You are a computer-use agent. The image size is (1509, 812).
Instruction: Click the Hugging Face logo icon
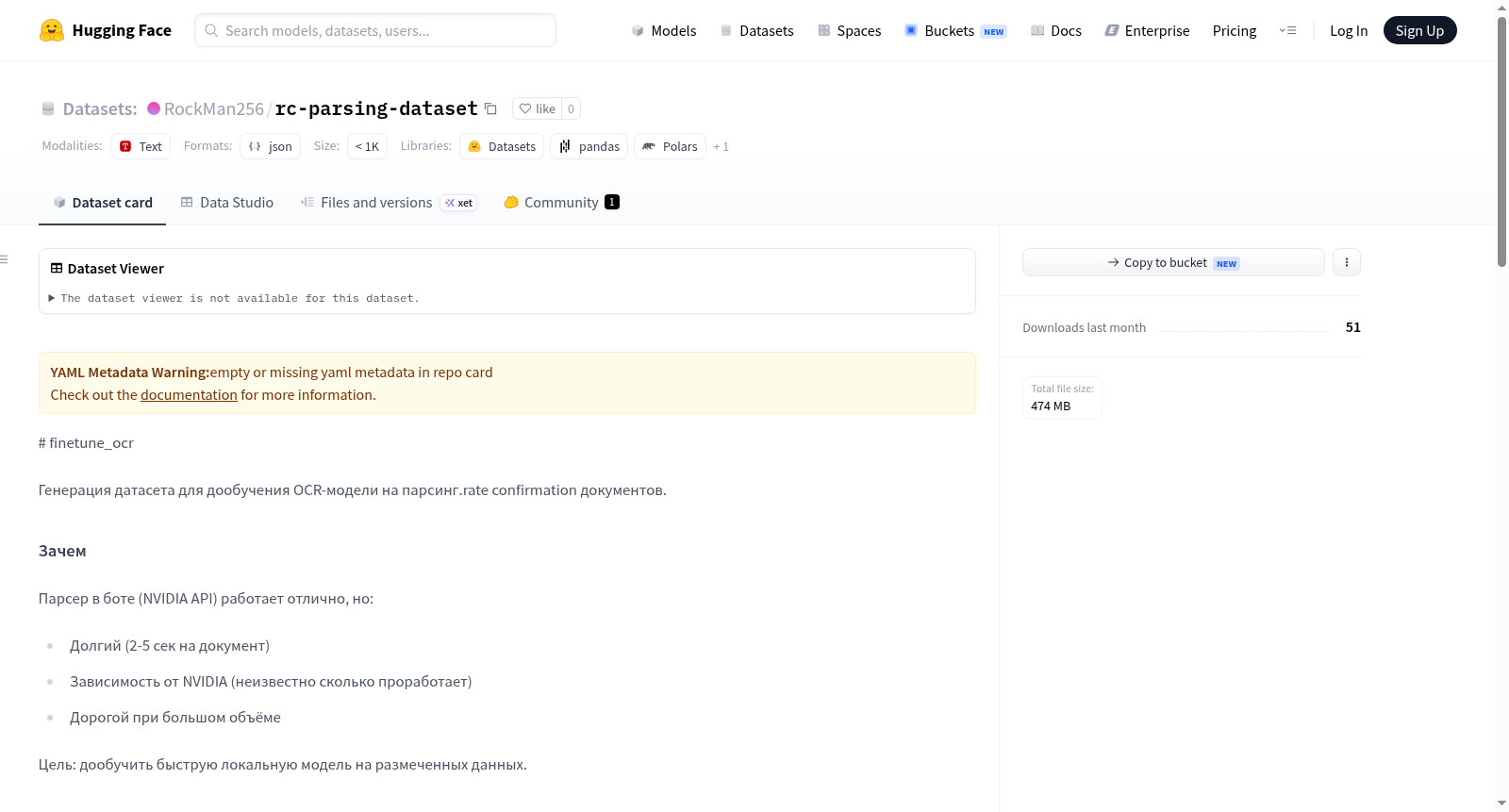tap(52, 30)
